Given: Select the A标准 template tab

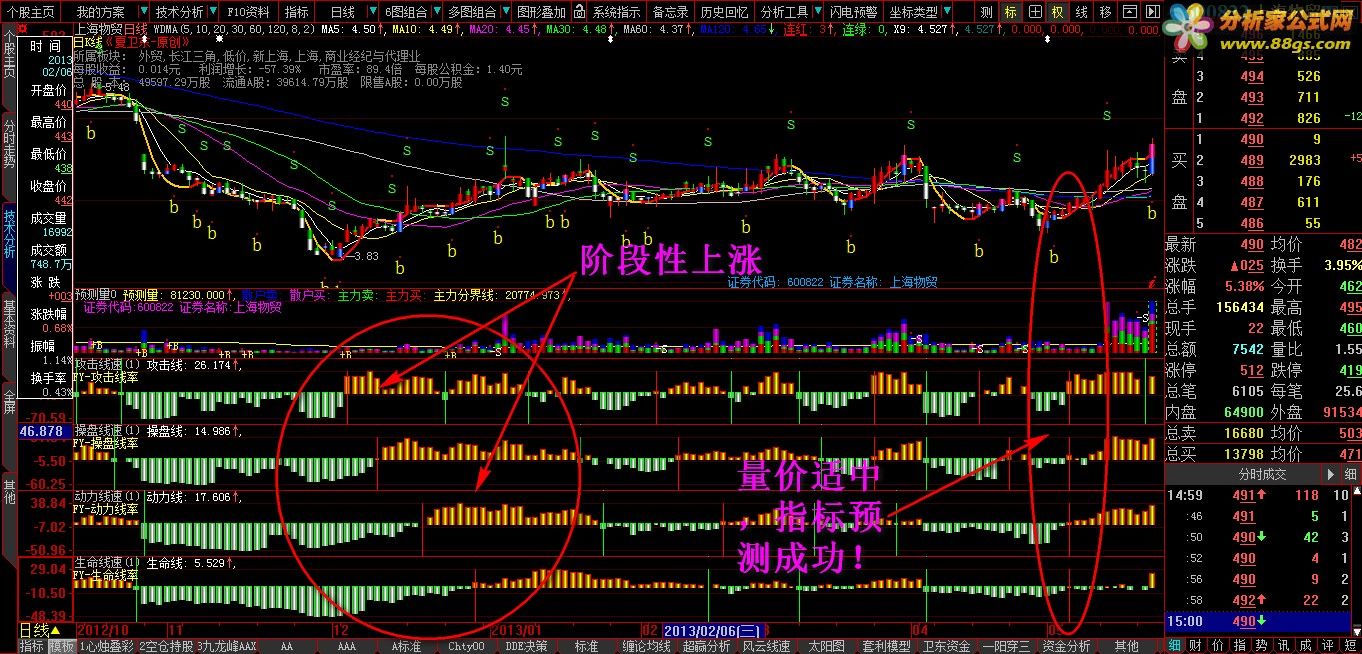Looking at the screenshot, I should (407, 646).
